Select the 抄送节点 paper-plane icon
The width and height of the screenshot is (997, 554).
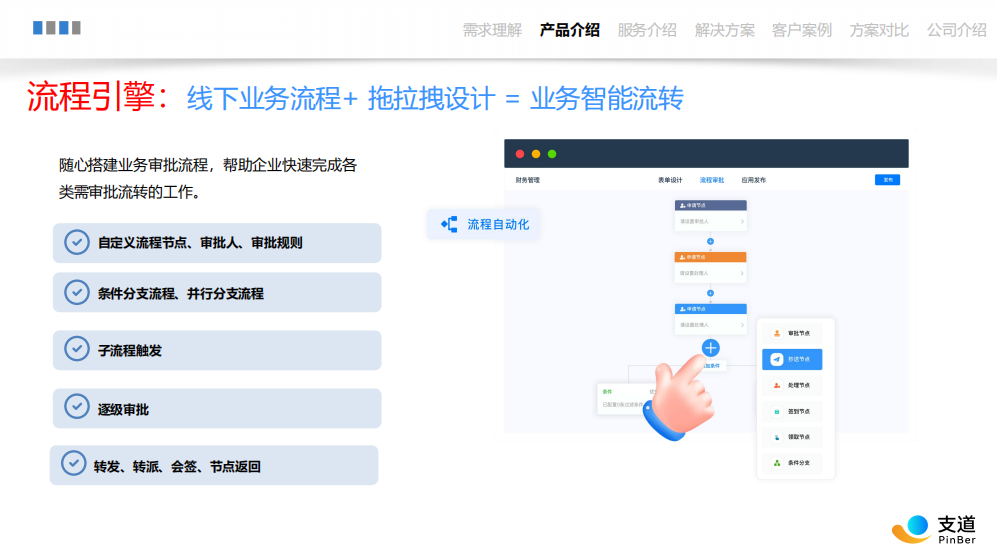777,359
